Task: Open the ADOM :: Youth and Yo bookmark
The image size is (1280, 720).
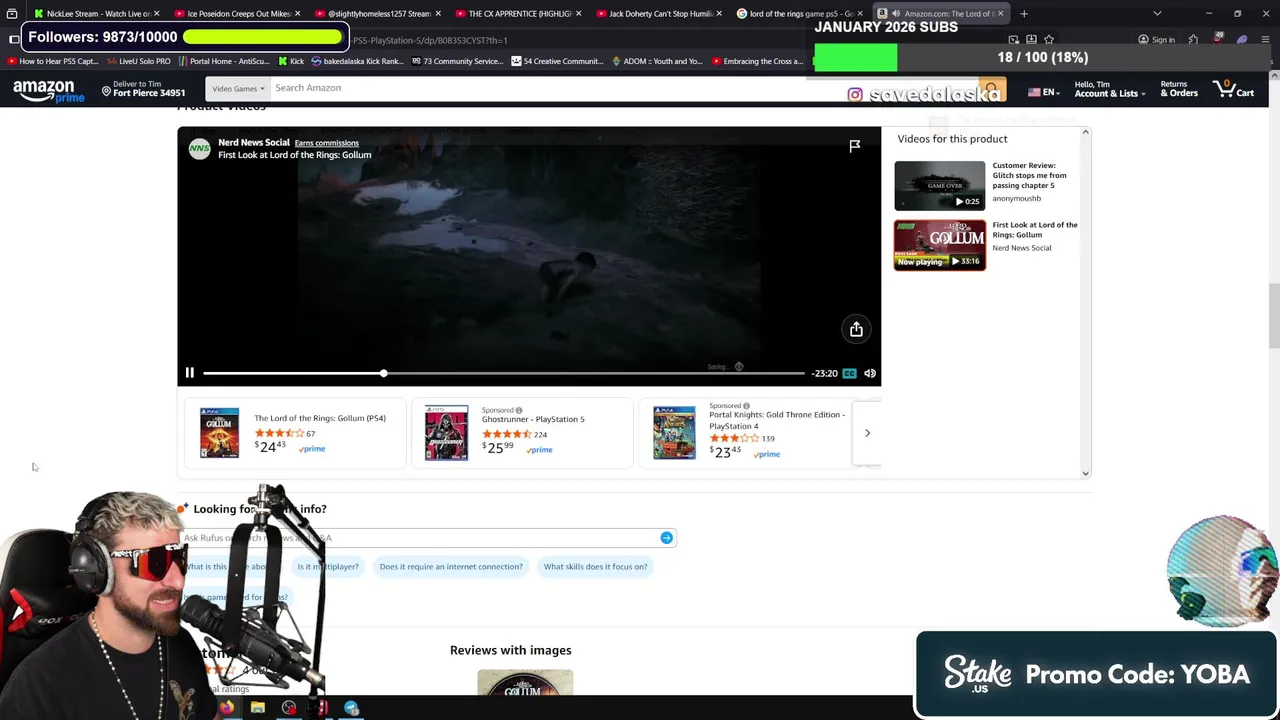Action: [x=656, y=61]
